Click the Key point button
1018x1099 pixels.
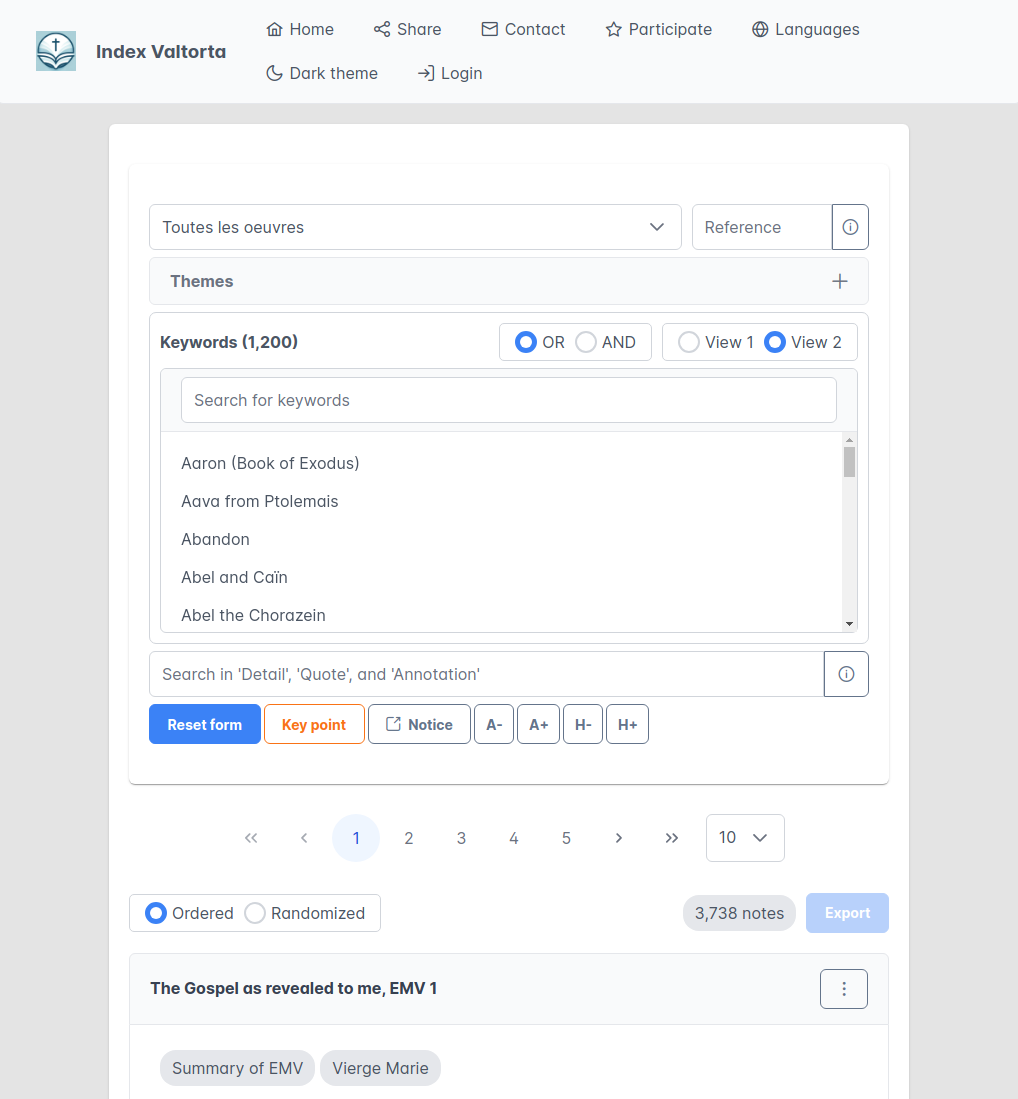314,725
